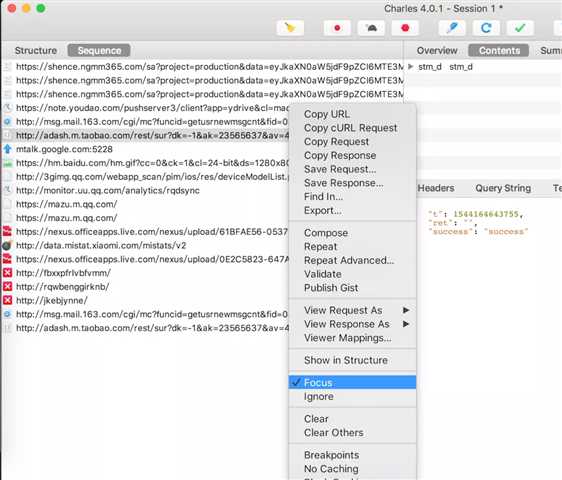Select the note.youdao.com pushserver3 row
Image resolution: width=562 pixels, height=480 pixels.
point(145,108)
